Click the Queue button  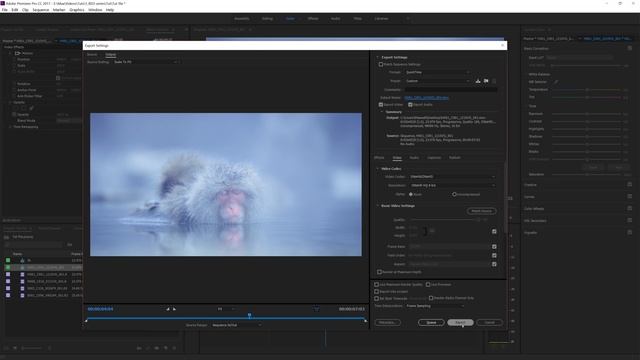[x=431, y=322]
